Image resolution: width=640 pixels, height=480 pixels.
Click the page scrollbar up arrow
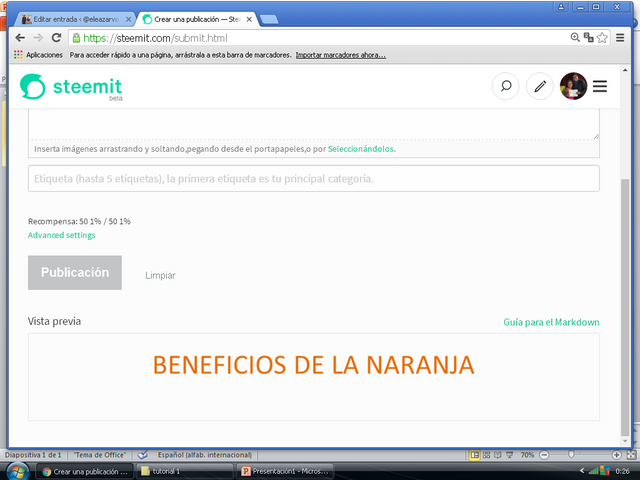pyautogui.click(x=625, y=70)
